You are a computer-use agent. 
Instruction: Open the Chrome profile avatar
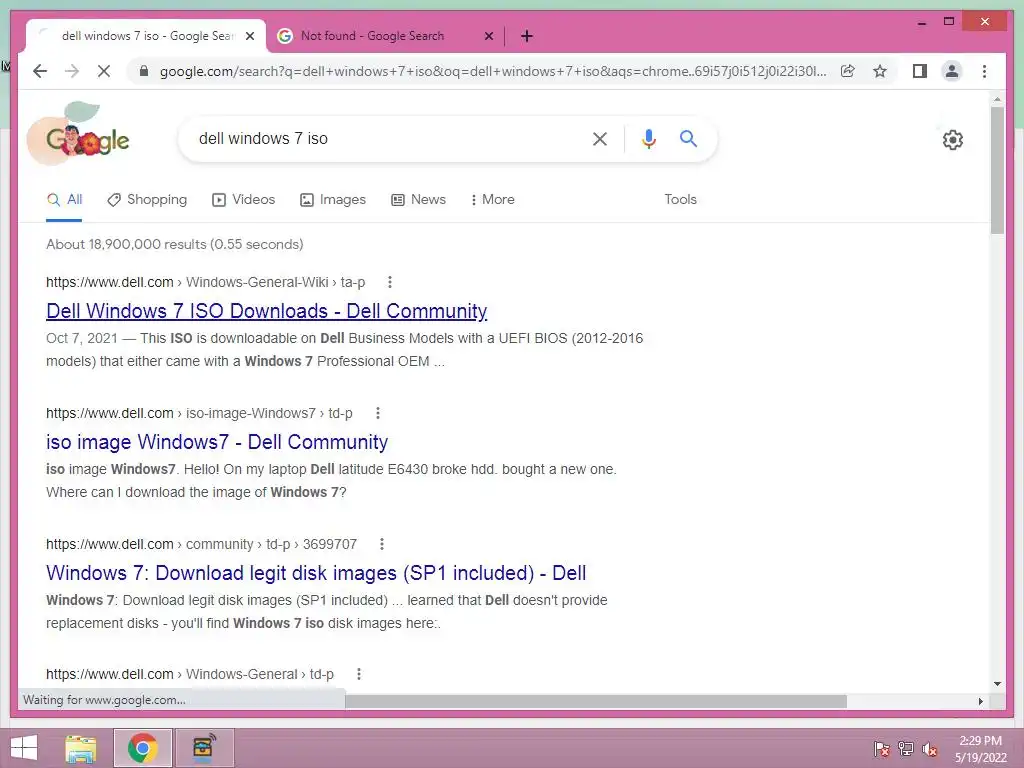[952, 71]
